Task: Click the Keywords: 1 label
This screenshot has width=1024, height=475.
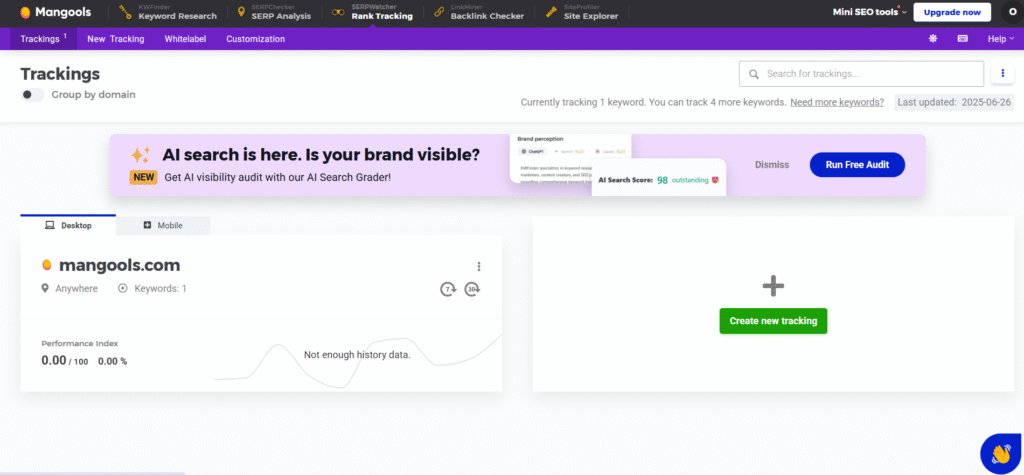Action: coord(161,288)
